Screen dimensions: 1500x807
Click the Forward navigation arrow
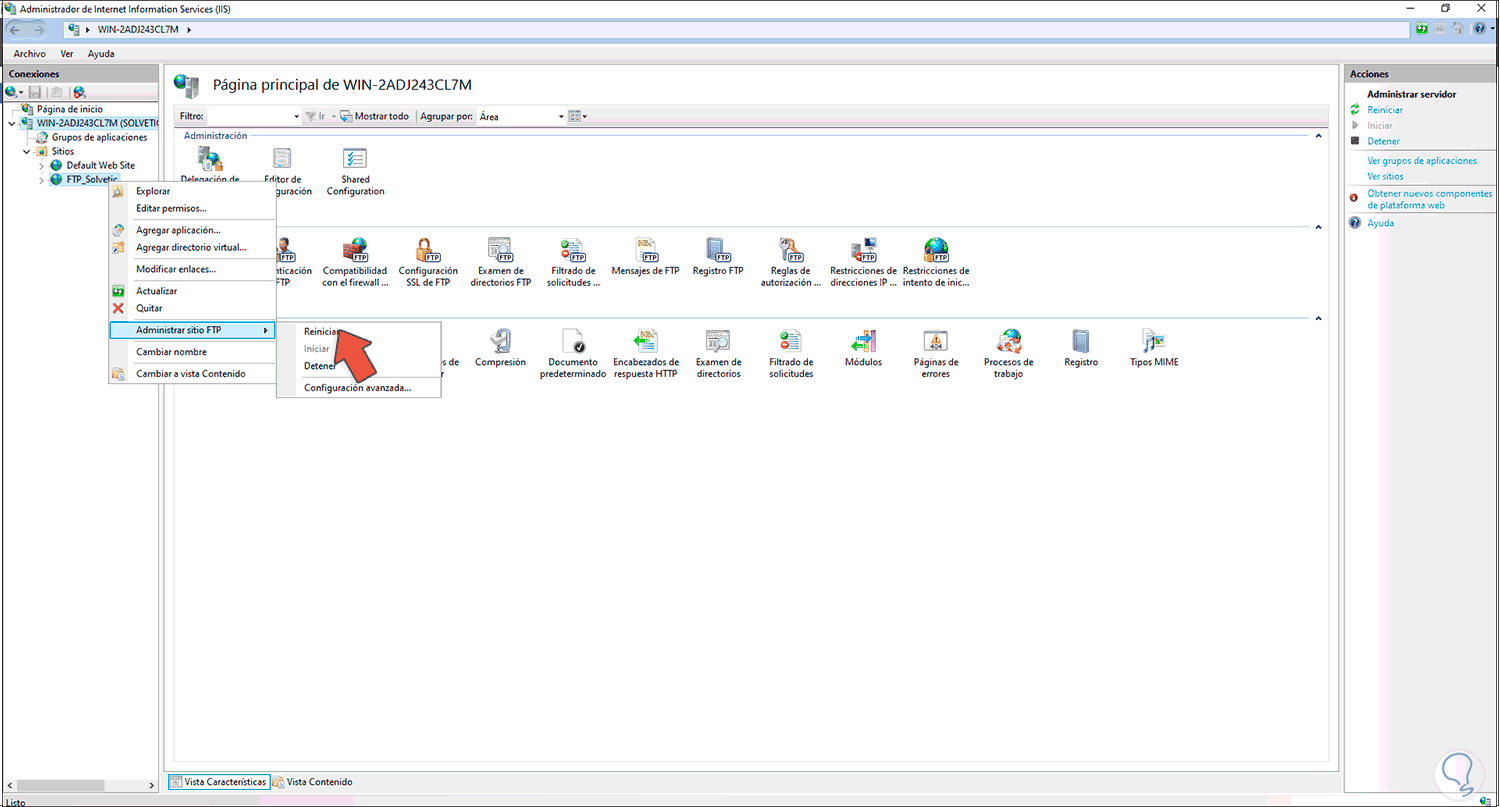coord(41,29)
